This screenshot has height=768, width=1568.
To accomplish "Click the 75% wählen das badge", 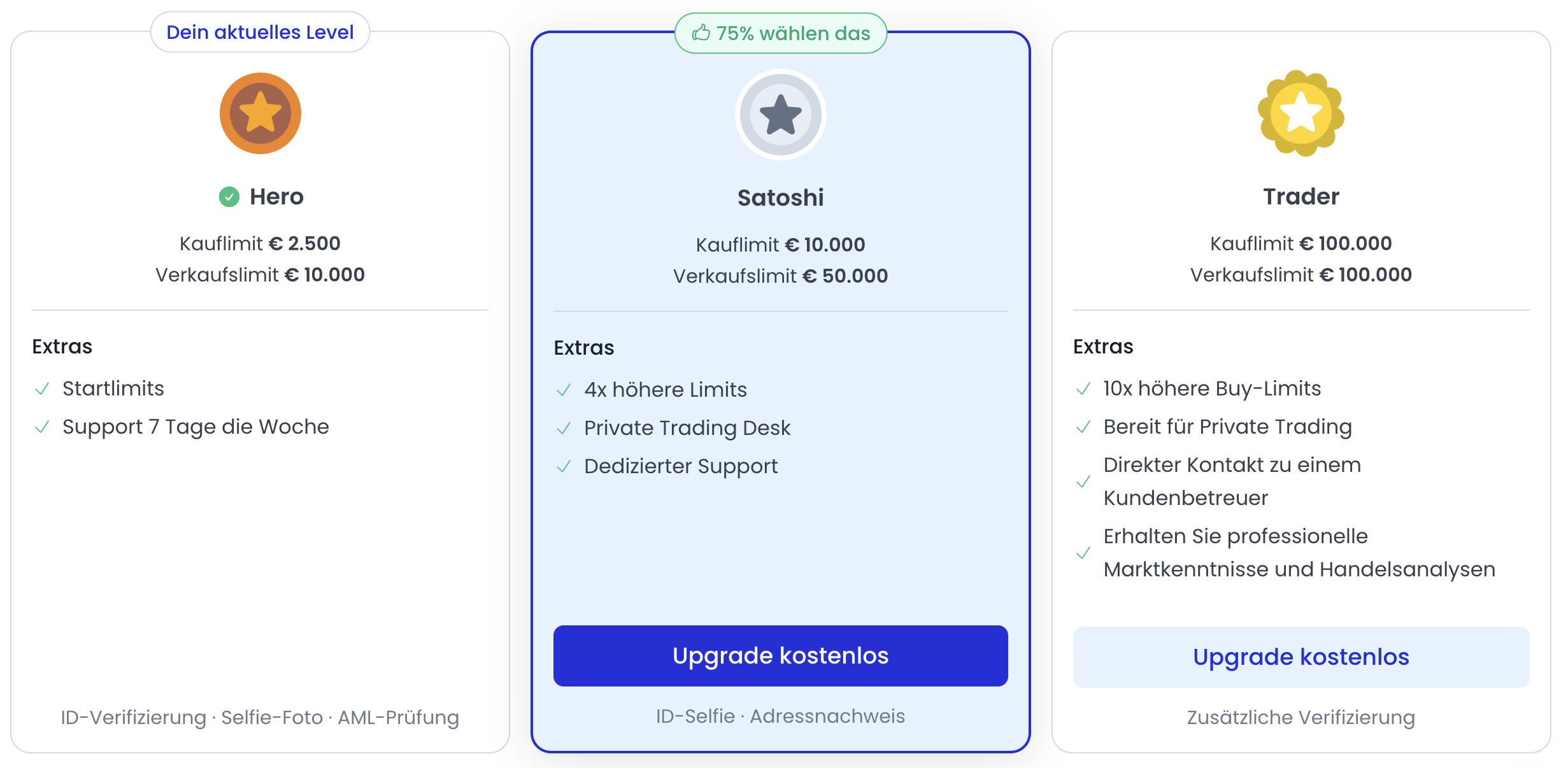I will pos(781,33).
